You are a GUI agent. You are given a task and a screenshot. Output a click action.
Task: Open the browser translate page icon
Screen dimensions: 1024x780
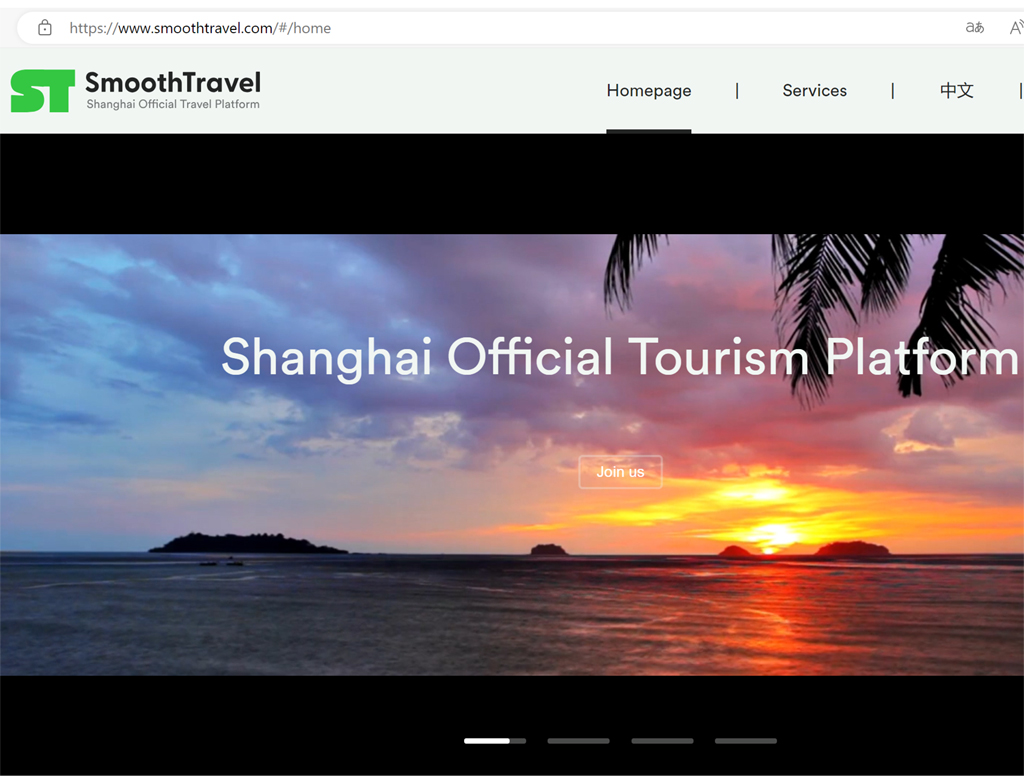[974, 28]
